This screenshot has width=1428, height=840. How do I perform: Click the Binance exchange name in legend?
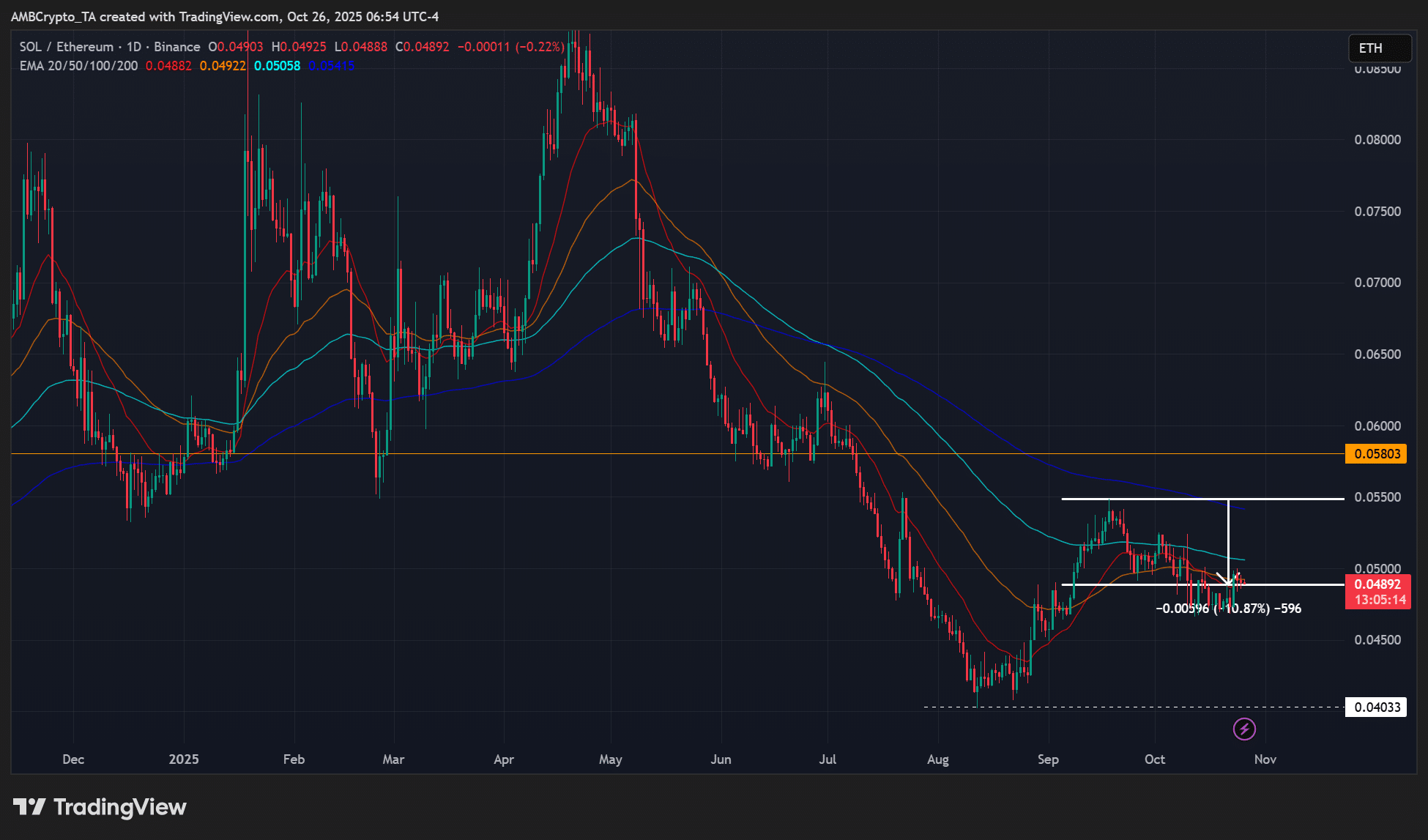pos(176,47)
